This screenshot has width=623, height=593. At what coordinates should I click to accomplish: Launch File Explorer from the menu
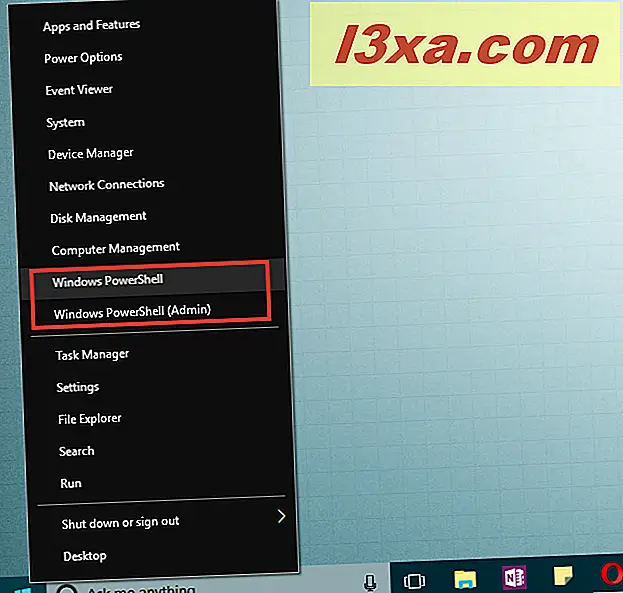(89, 419)
